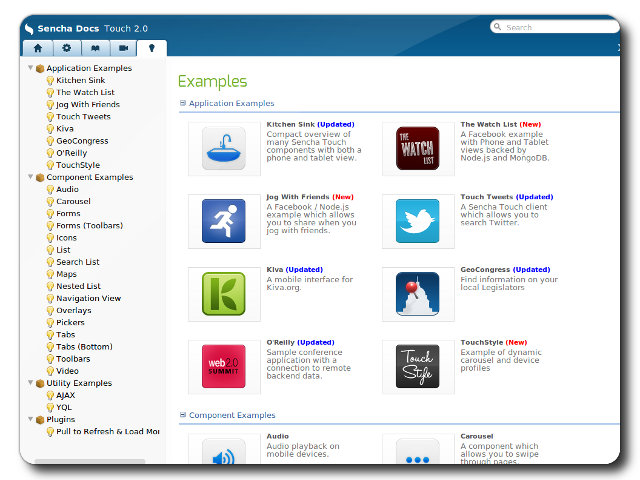Select Navigation View in the tree
The width and height of the screenshot is (640, 480).
tap(88, 298)
